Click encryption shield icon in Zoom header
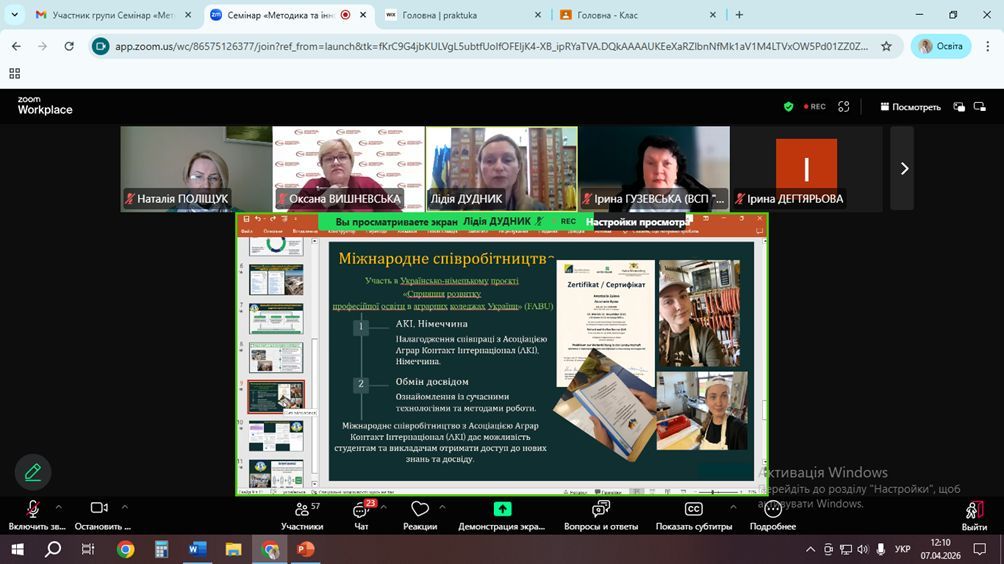The image size is (1004, 564). coord(788,107)
